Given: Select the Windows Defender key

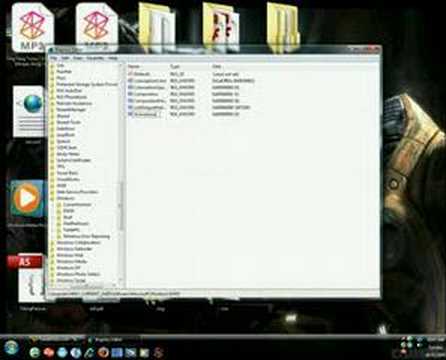Looking at the screenshot, I should (x=74, y=249).
